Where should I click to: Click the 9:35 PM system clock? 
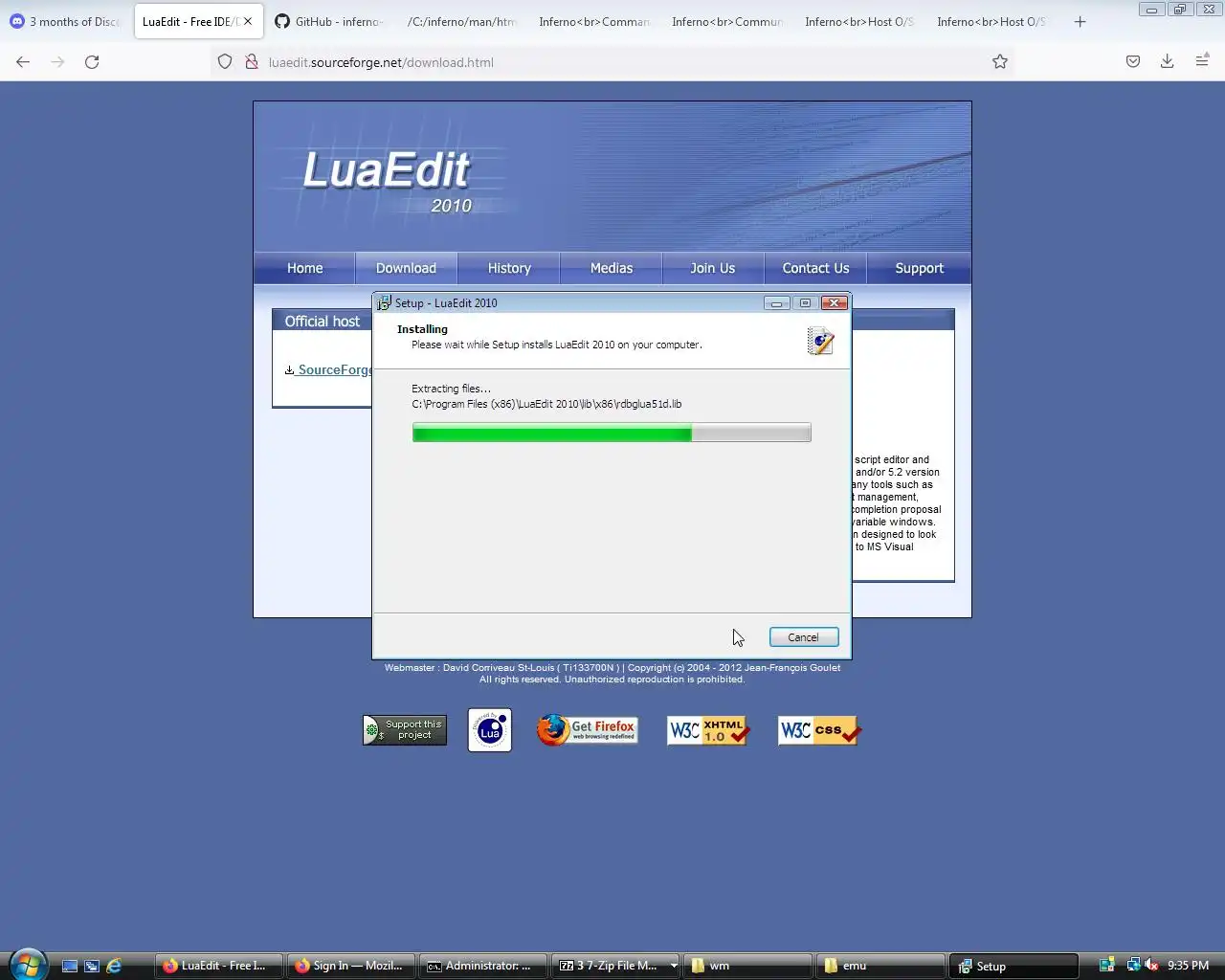click(1188, 966)
